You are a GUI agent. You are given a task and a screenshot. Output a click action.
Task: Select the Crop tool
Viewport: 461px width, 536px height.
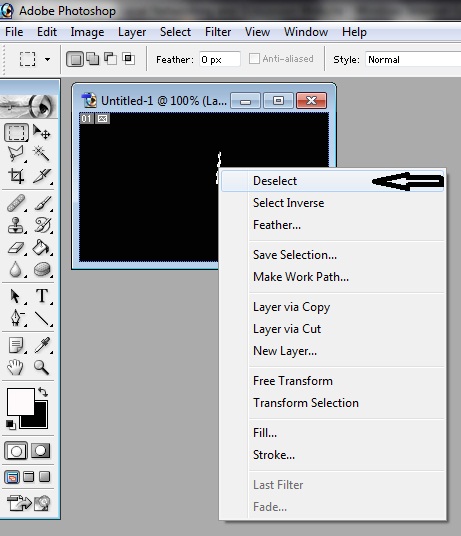point(16,175)
